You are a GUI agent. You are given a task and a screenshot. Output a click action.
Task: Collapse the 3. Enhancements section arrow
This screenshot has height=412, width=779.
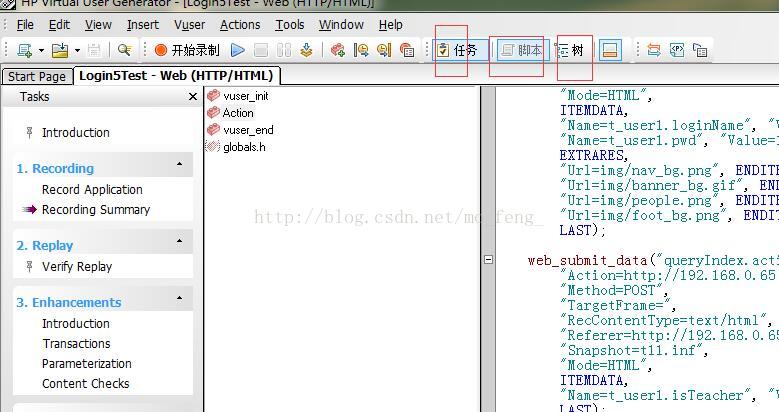point(180,298)
